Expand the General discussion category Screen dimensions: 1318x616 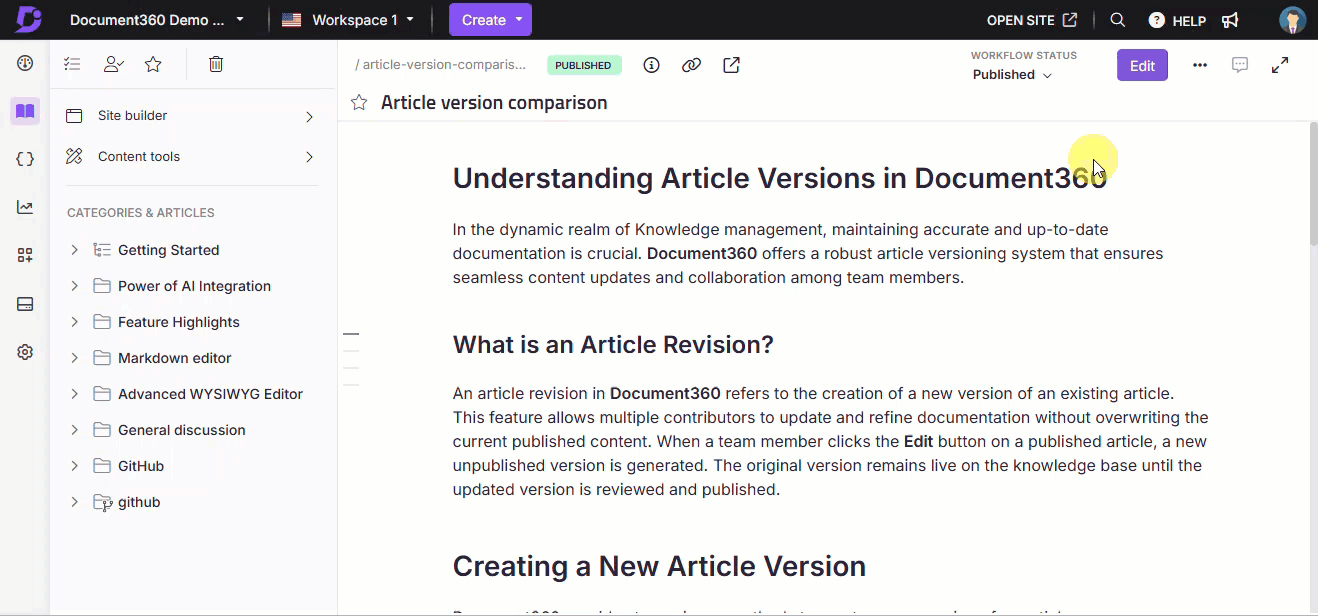[x=74, y=430]
